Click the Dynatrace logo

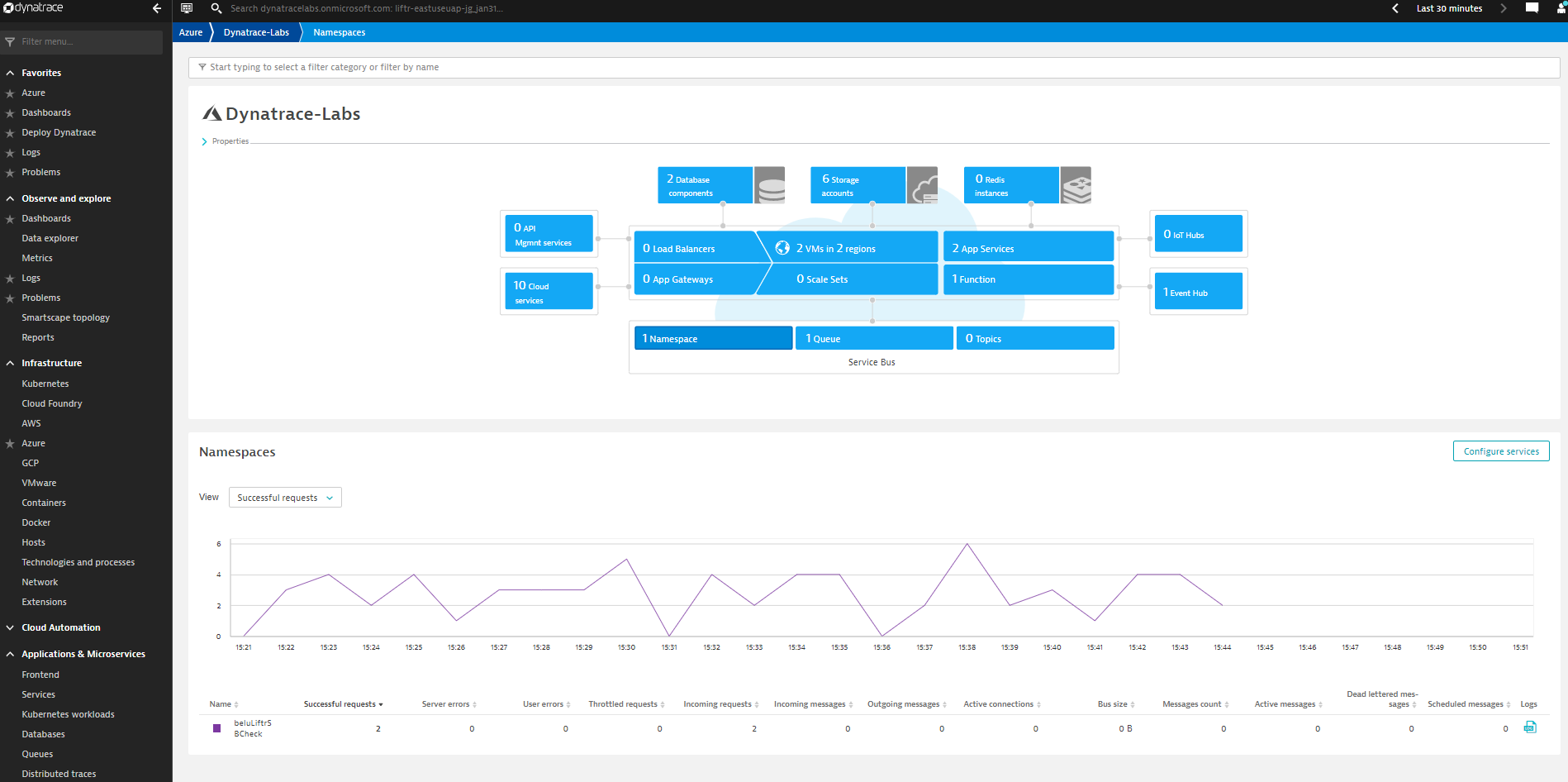coord(33,8)
